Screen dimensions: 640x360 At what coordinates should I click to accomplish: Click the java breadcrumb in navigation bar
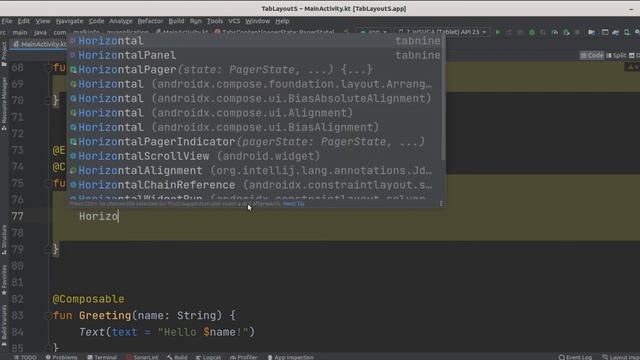(x=40, y=32)
